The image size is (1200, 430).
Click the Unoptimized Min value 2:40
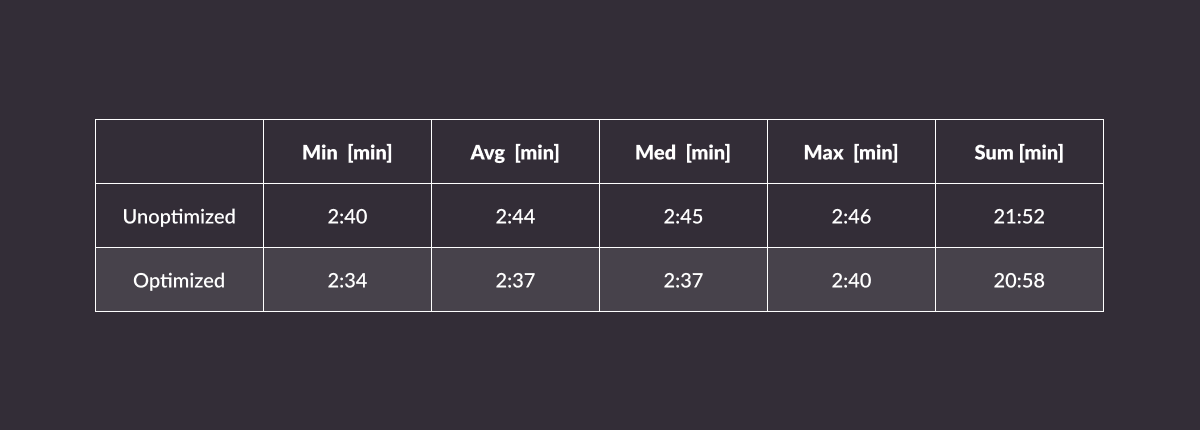(347, 216)
